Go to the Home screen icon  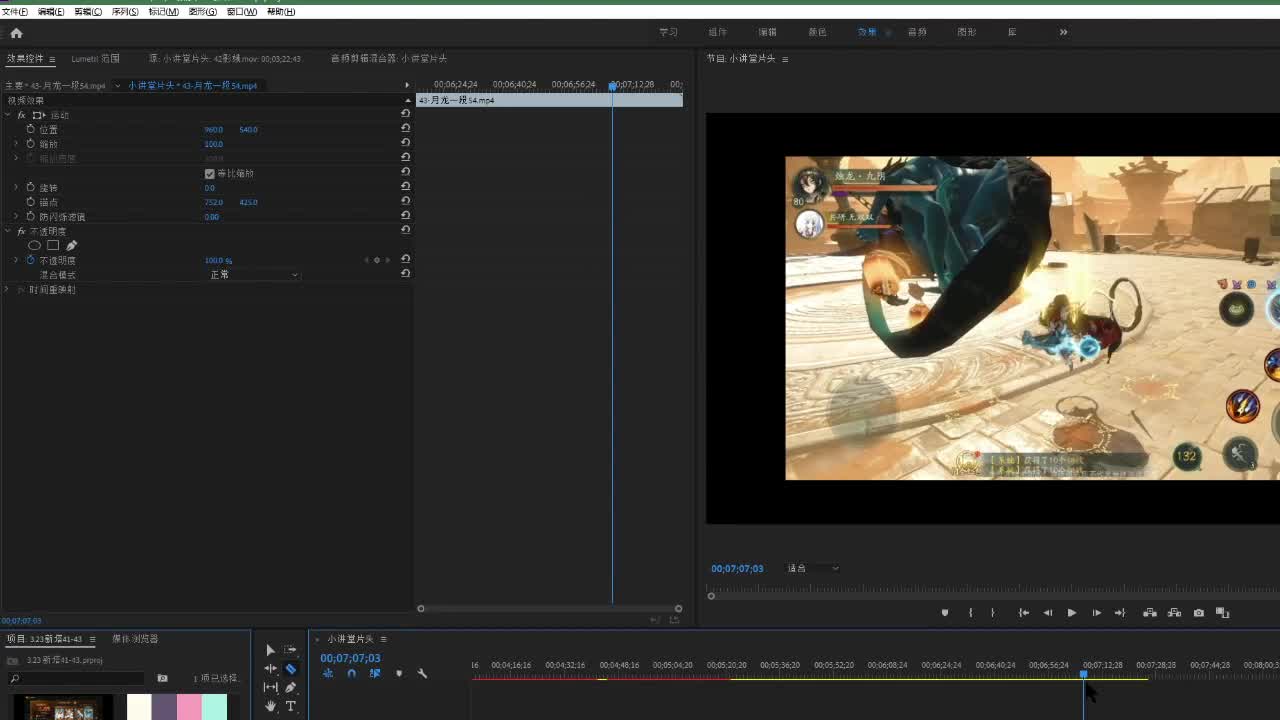(x=16, y=32)
